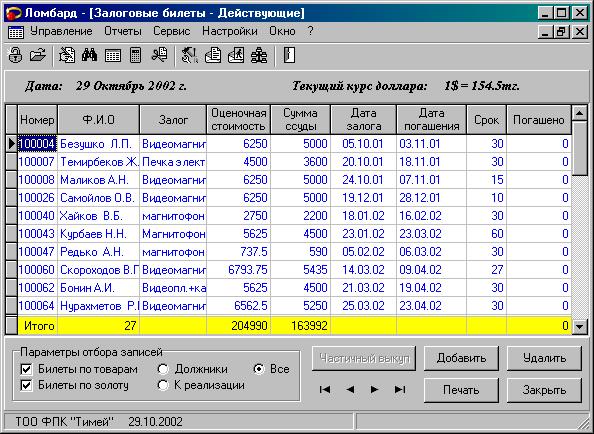
Task: Click the exit door toolbar icon
Action: pyautogui.click(x=289, y=55)
